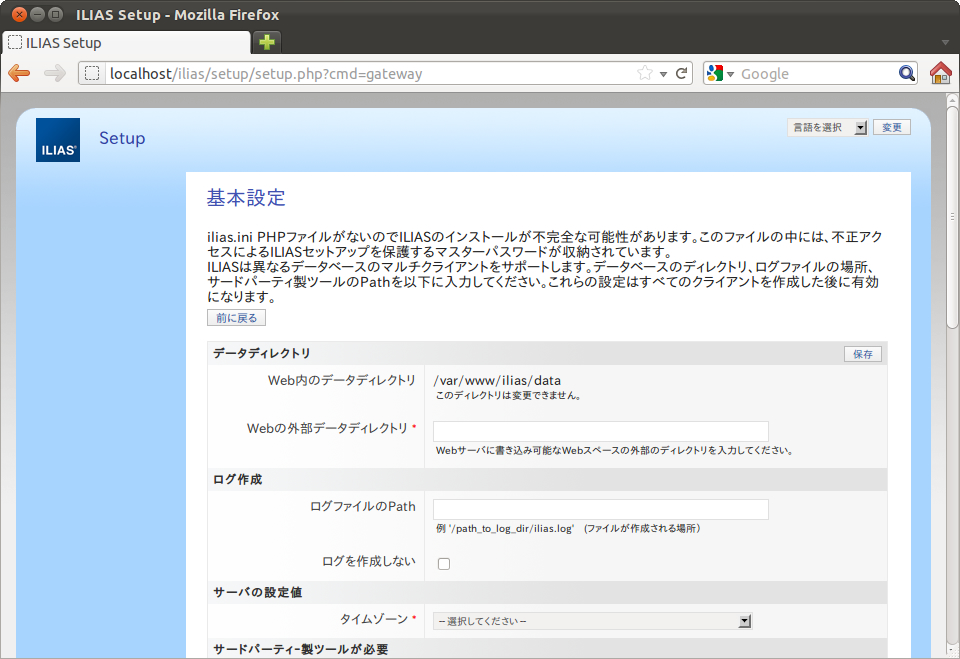960x659 pixels.
Task: Open the 言語を選択 language dropdown
Action: coord(827,128)
